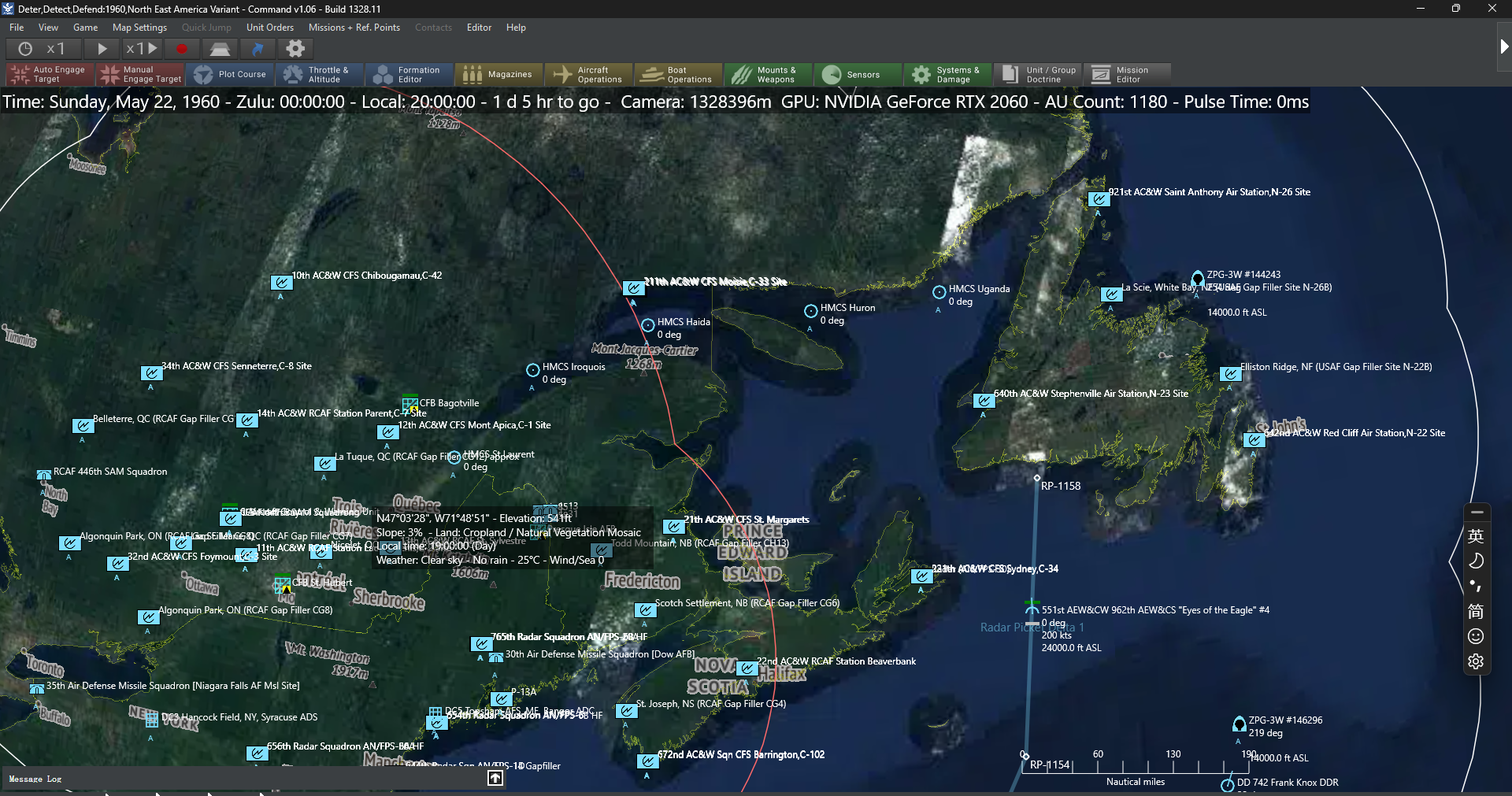Image resolution: width=1512 pixels, height=796 pixels.
Task: Open the Formation Editor
Action: click(x=410, y=75)
